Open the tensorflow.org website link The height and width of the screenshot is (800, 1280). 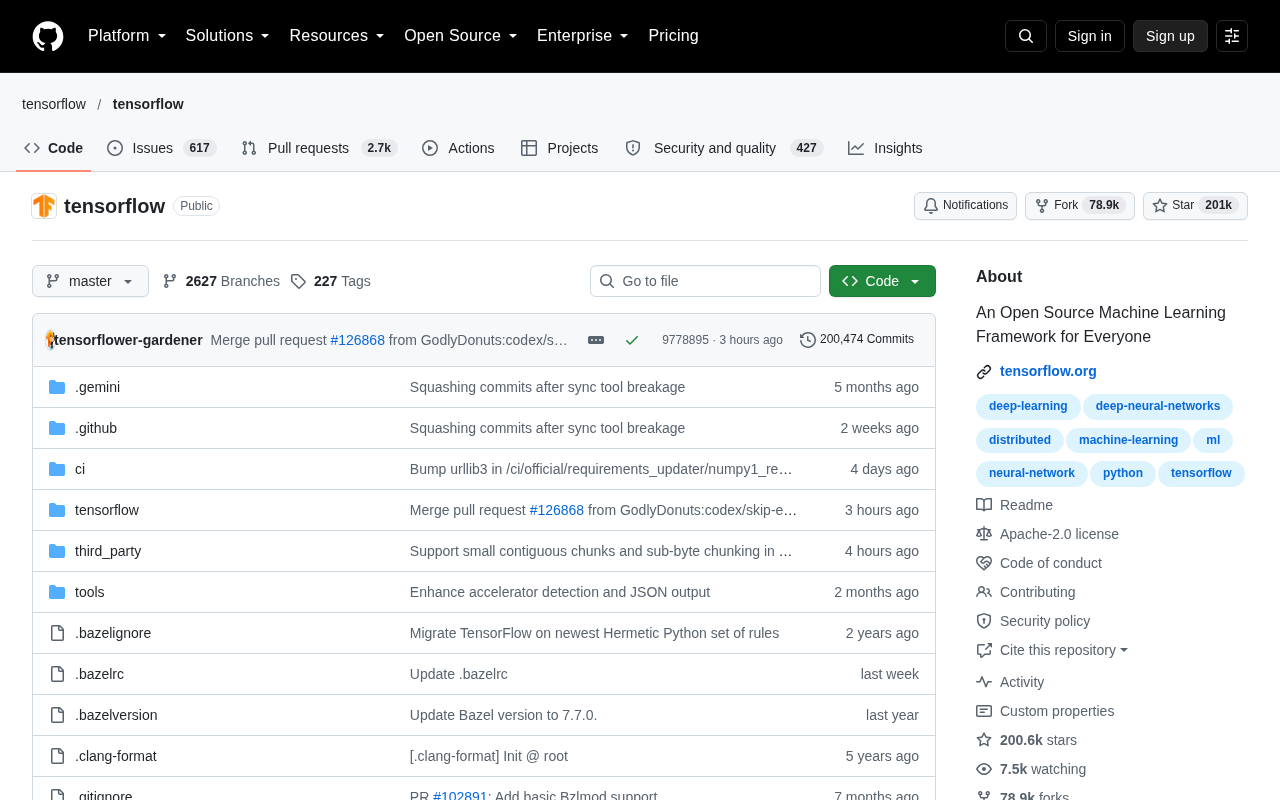coord(1048,371)
